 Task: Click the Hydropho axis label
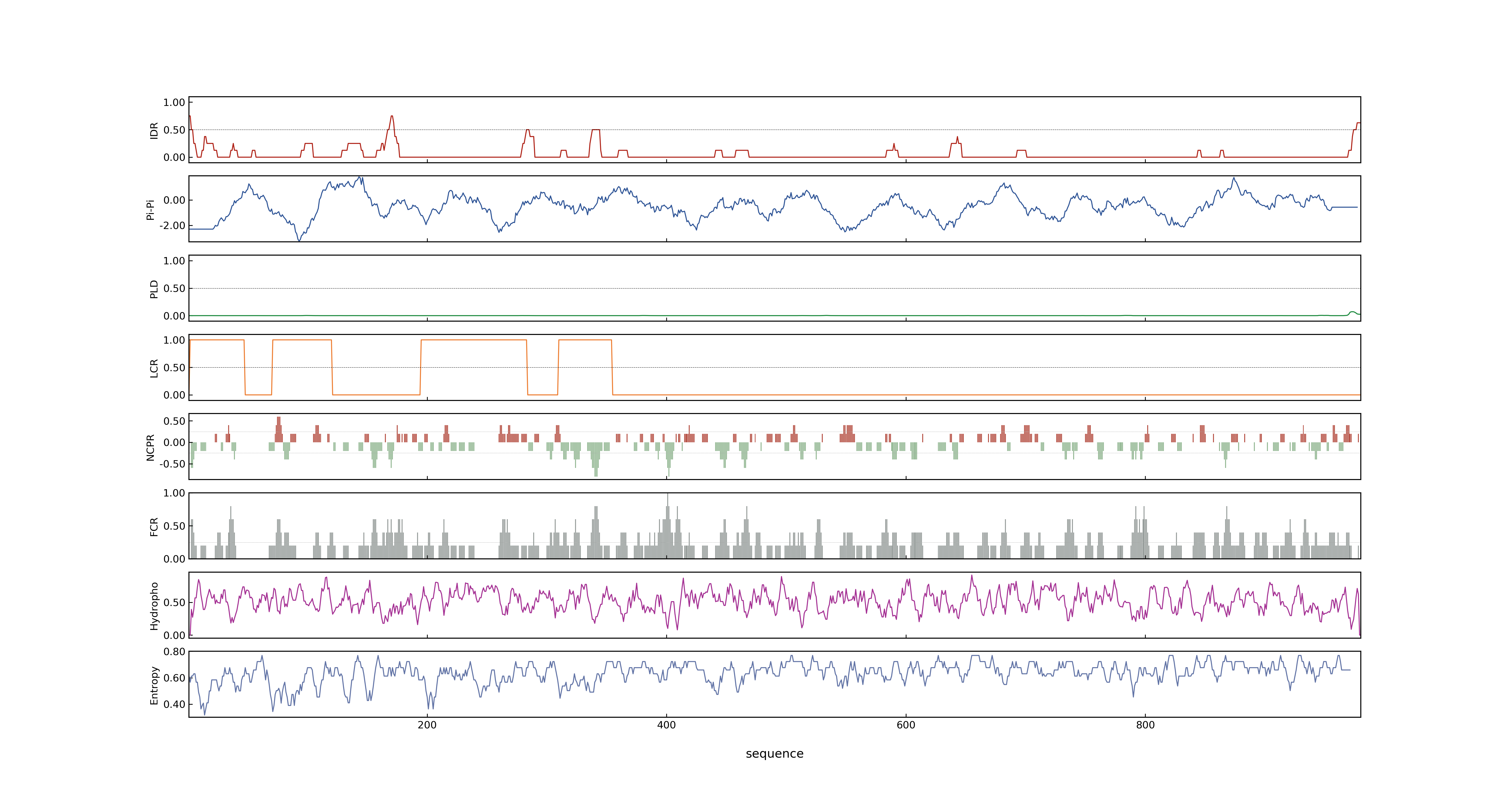tap(154, 606)
